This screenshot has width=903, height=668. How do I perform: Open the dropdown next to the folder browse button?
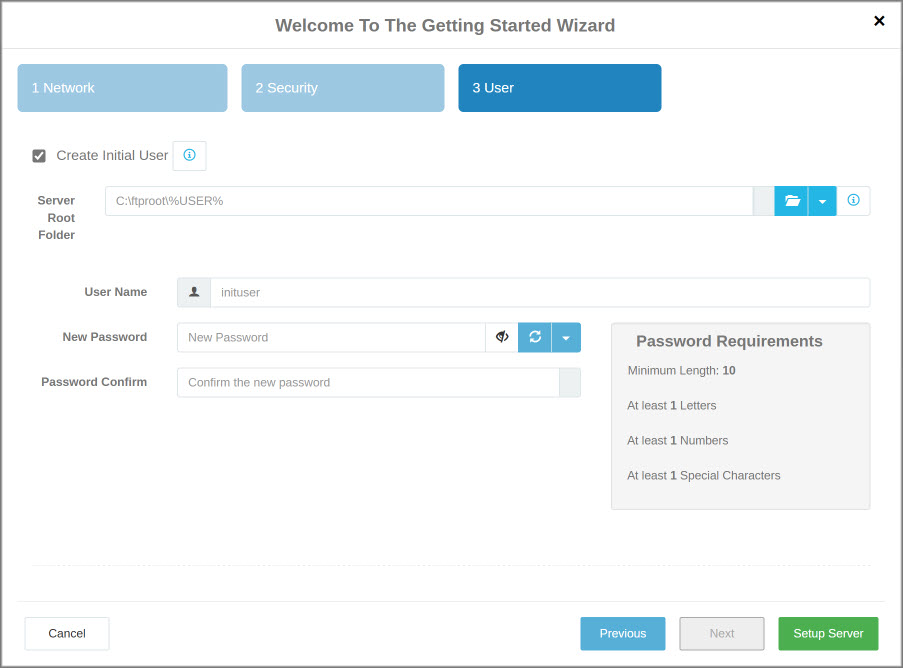[822, 200]
